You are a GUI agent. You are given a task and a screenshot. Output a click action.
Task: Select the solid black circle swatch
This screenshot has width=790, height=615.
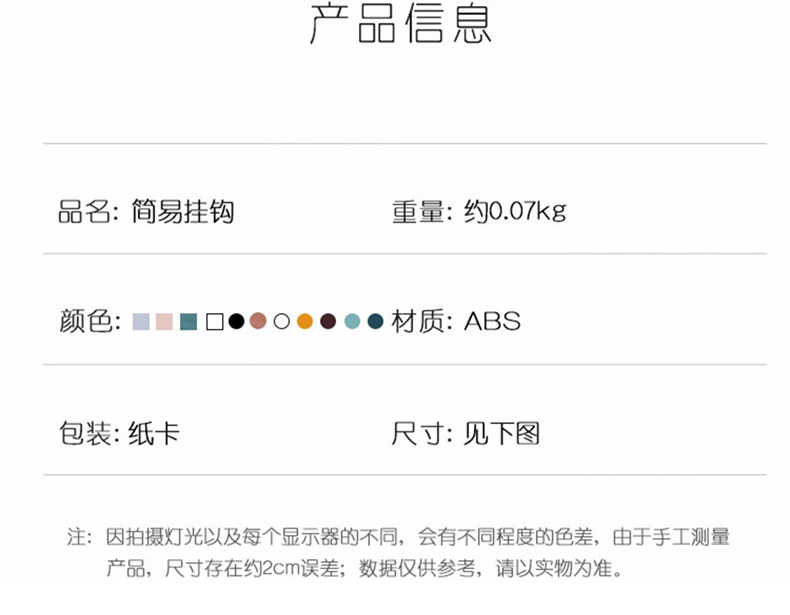pos(236,321)
